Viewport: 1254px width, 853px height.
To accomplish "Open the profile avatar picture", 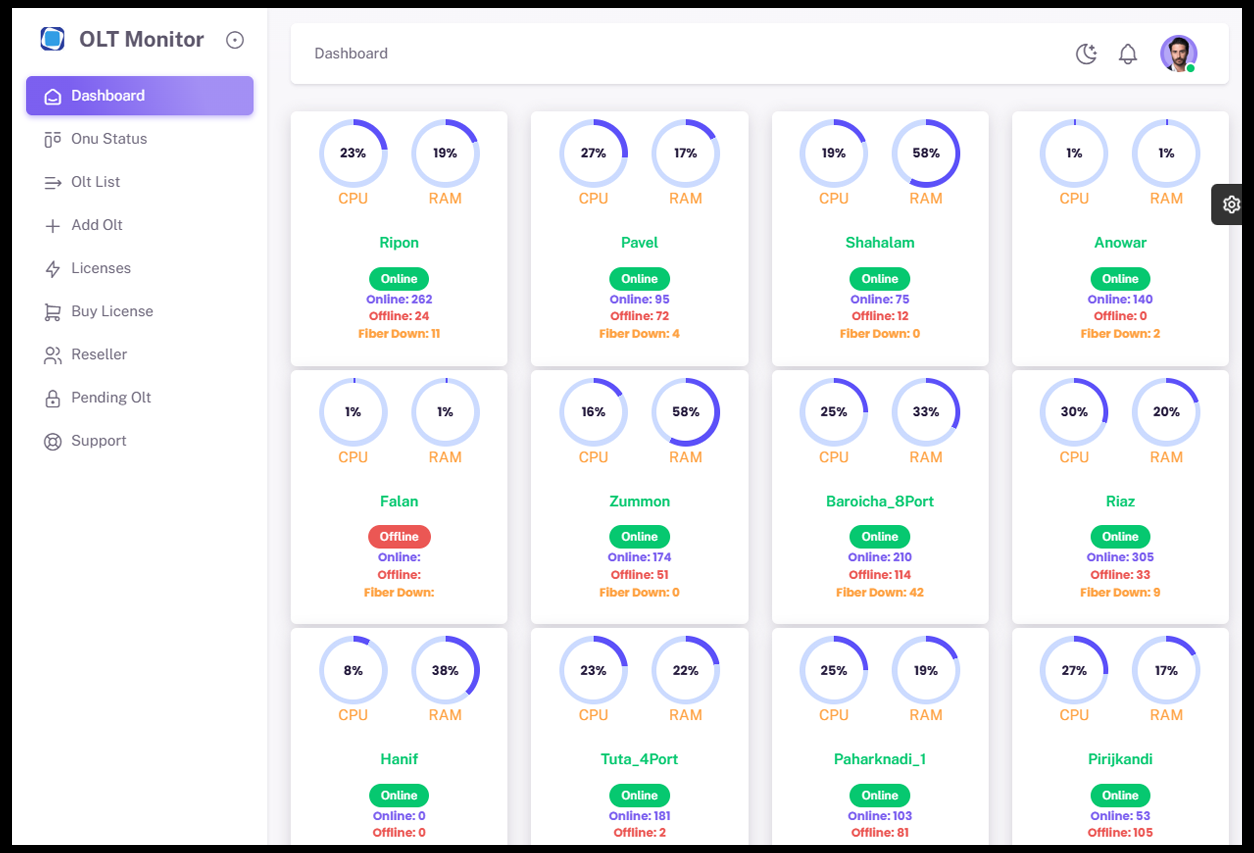I will (x=1178, y=53).
